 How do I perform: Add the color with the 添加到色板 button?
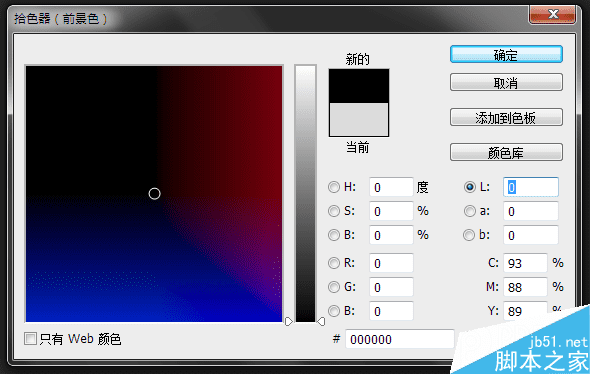pyautogui.click(x=506, y=117)
